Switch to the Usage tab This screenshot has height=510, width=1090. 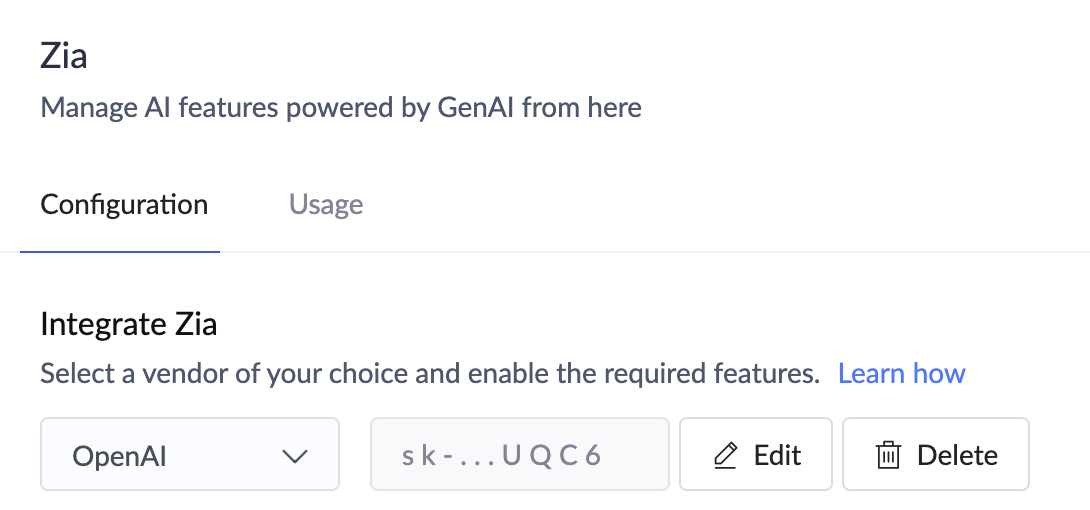[x=326, y=205]
